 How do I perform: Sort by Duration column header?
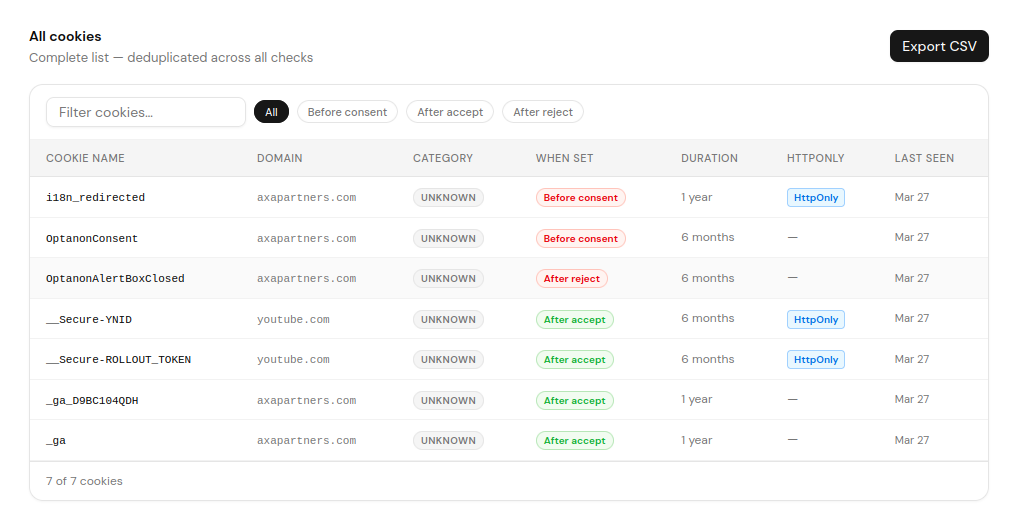[x=709, y=158]
